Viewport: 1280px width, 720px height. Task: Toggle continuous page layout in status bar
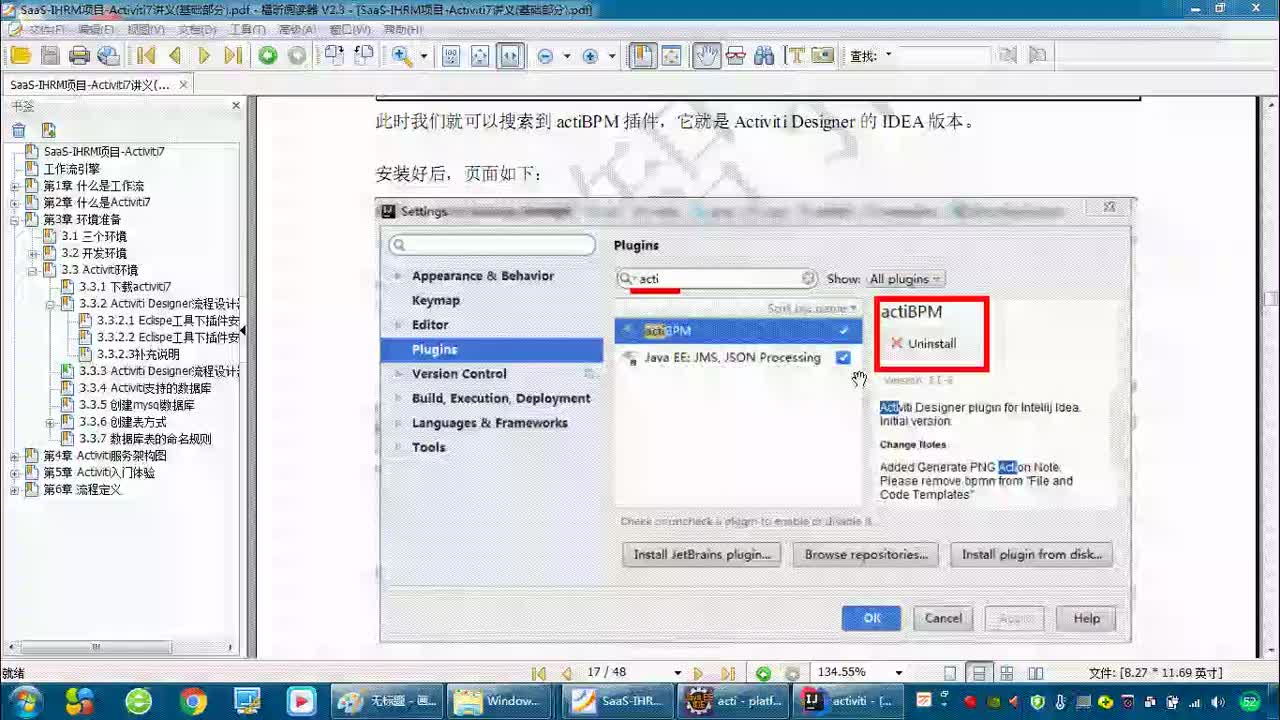tap(979, 673)
